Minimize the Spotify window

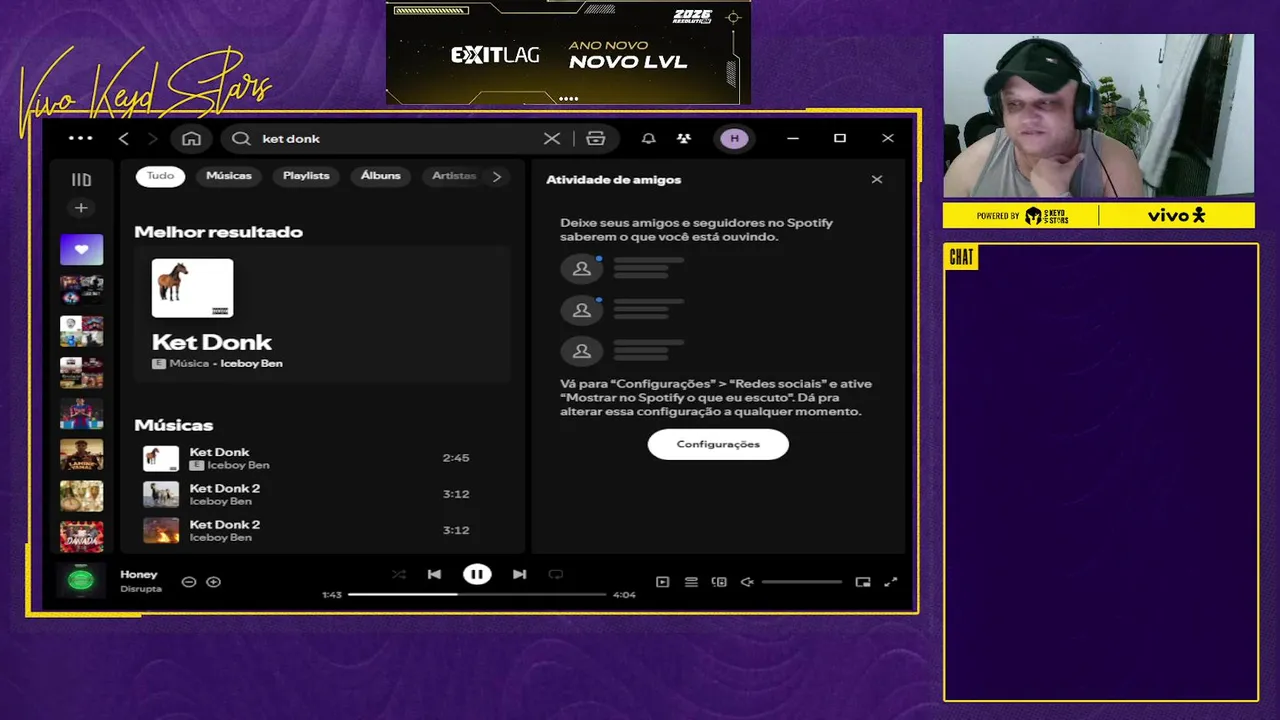793,138
